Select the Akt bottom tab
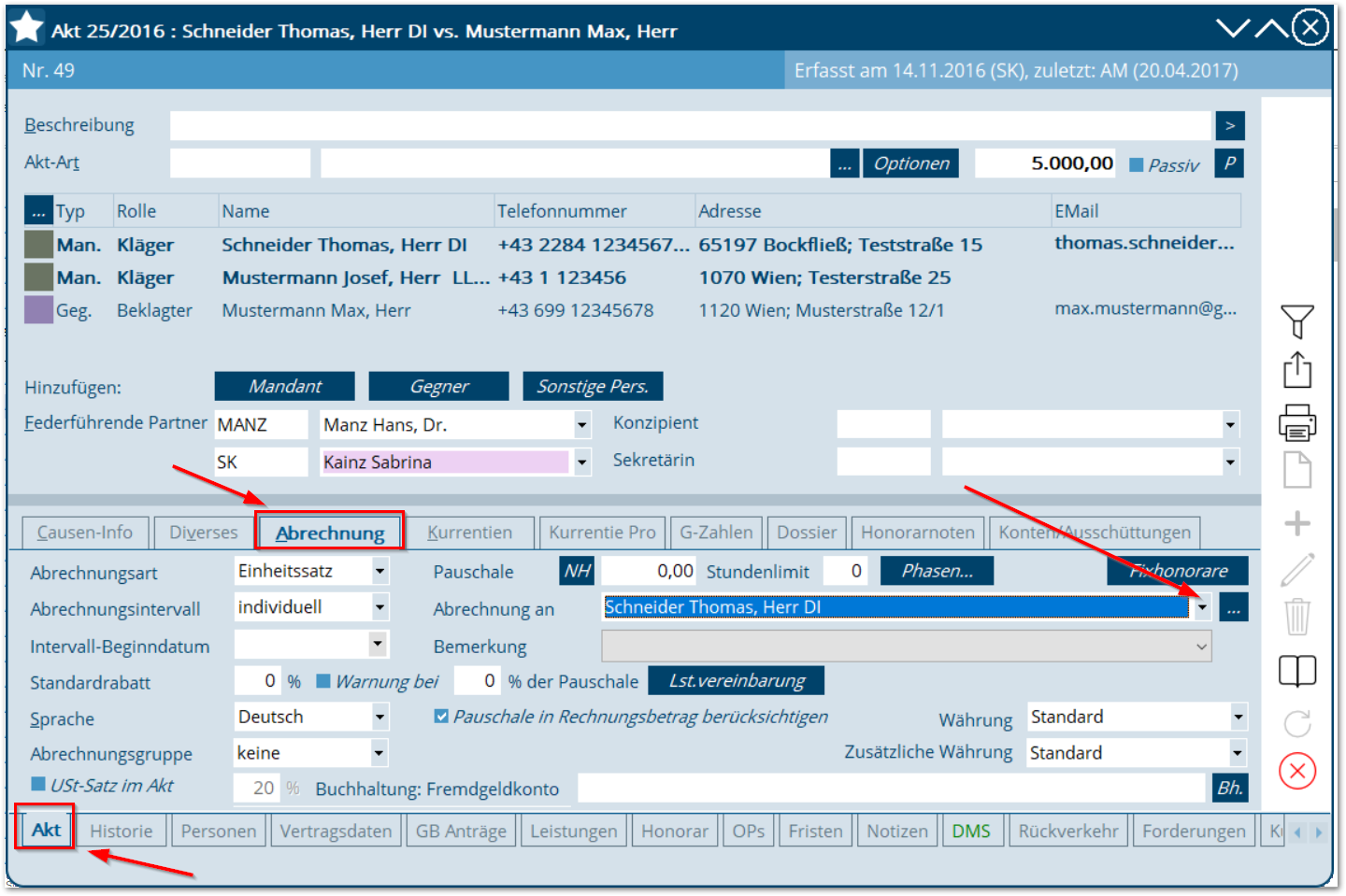Image resolution: width=1346 pixels, height=896 pixels. pyautogui.click(x=47, y=830)
